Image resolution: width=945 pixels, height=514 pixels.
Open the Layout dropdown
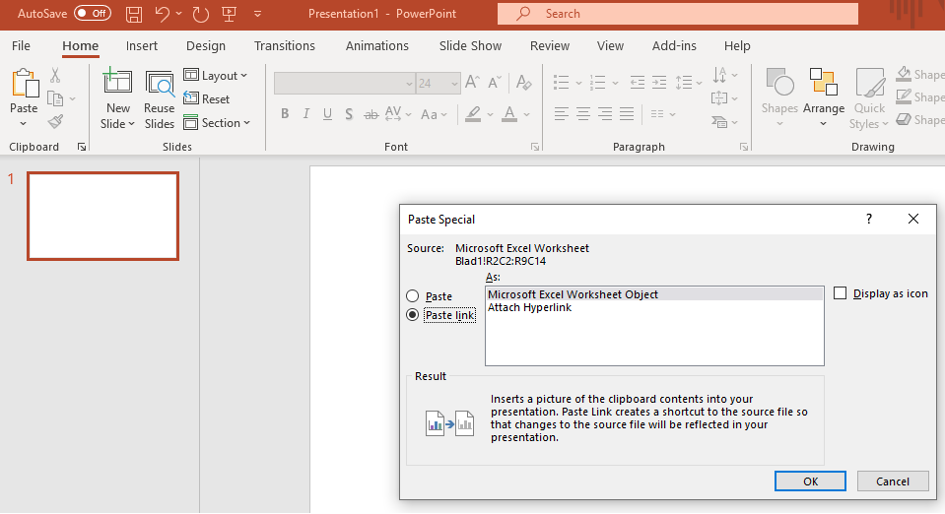(x=216, y=75)
